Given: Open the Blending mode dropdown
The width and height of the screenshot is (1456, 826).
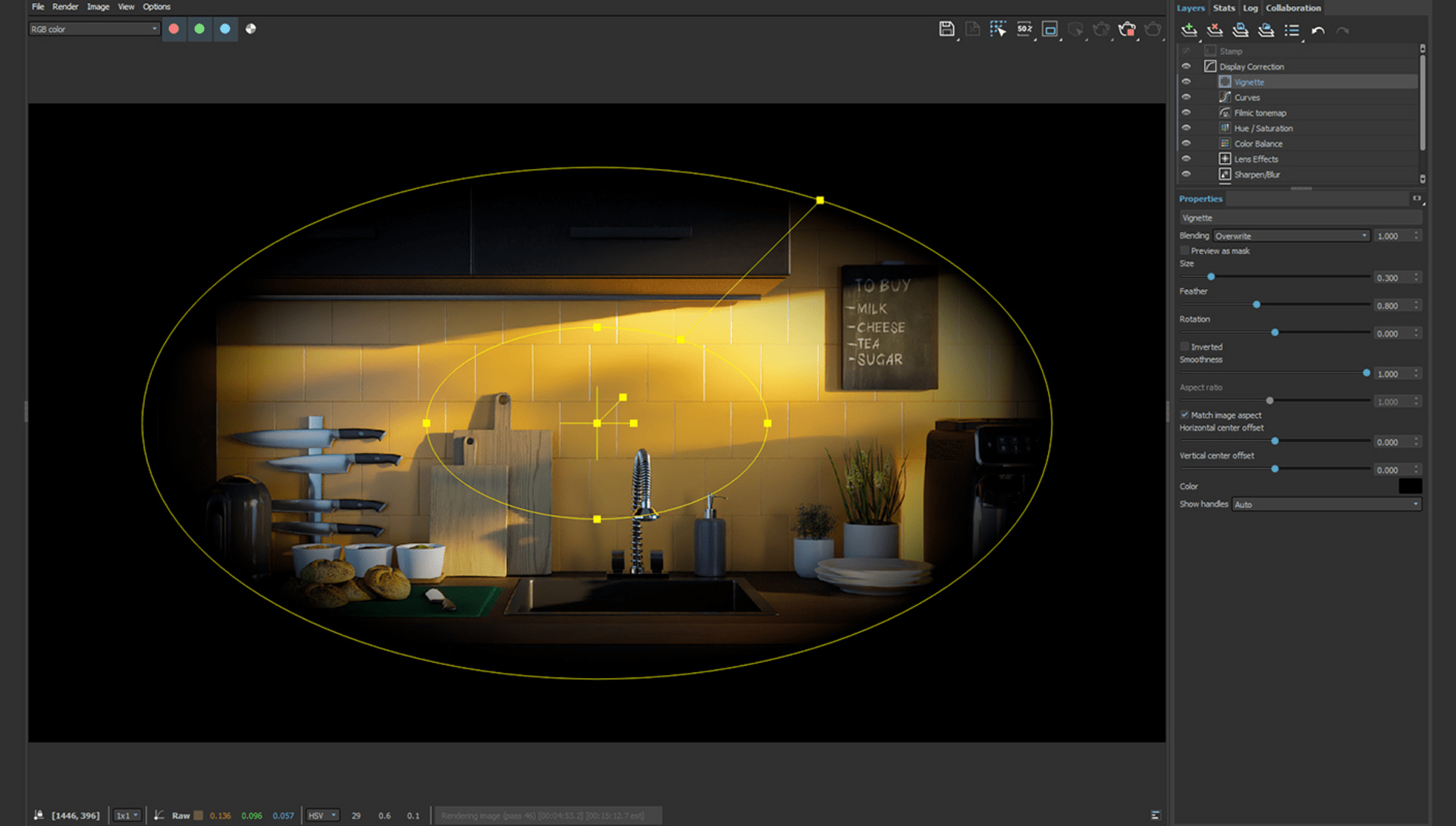Looking at the screenshot, I should point(1291,235).
